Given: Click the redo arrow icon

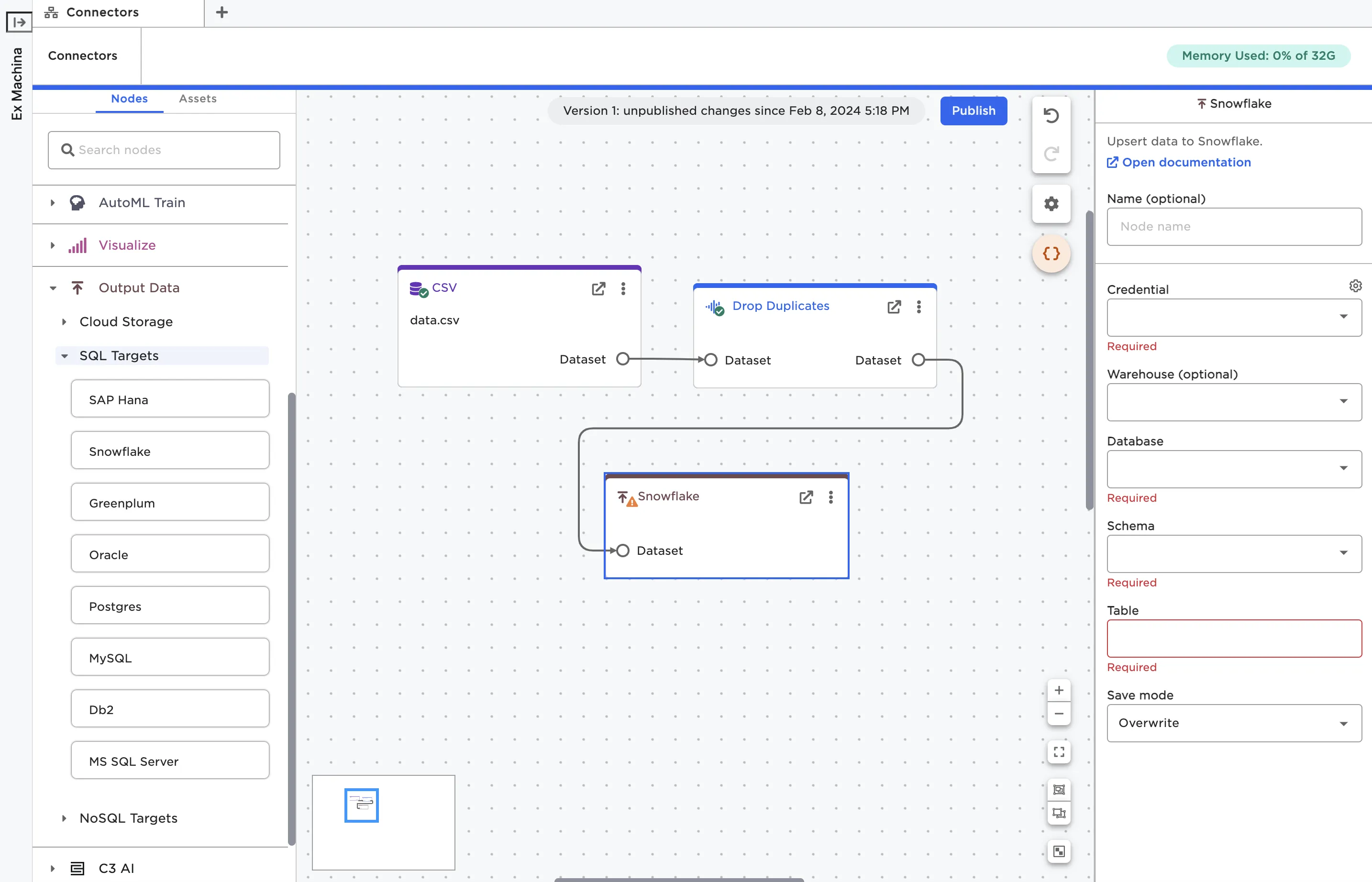Looking at the screenshot, I should pos(1051,154).
